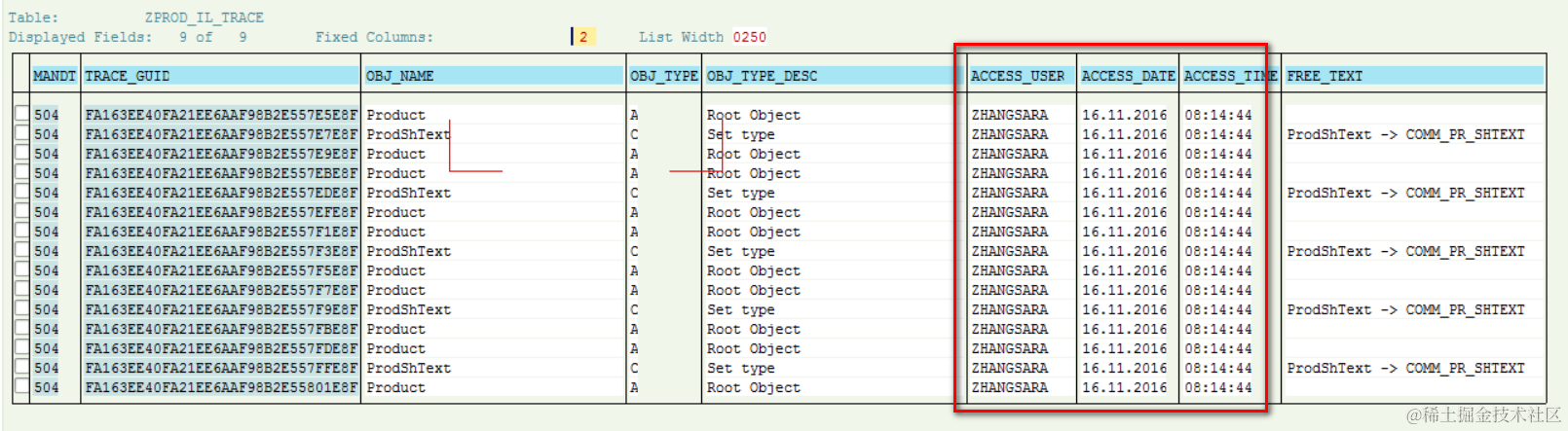Select GUID cell FA163EE40FA21EE6AAF98B2E557F5E8F
The height and width of the screenshot is (431, 1568).
[221, 270]
